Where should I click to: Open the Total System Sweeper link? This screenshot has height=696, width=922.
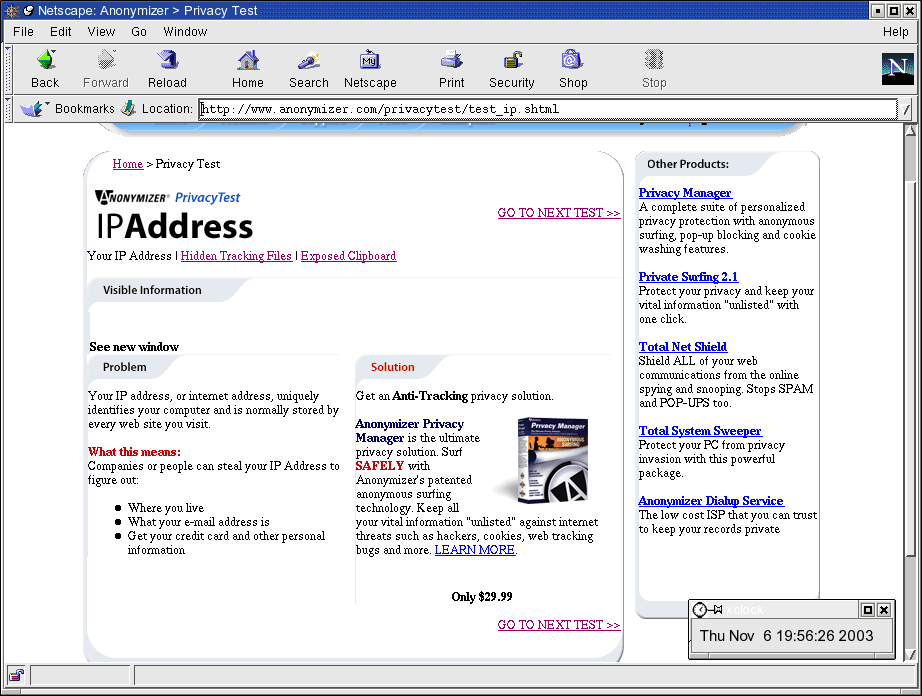click(700, 431)
